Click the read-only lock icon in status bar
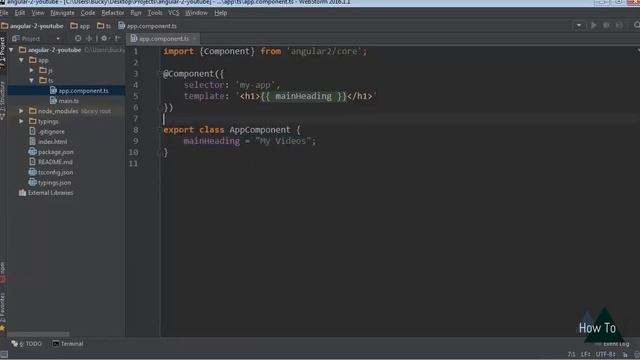Viewport: 640px width, 360px height. 625,355
